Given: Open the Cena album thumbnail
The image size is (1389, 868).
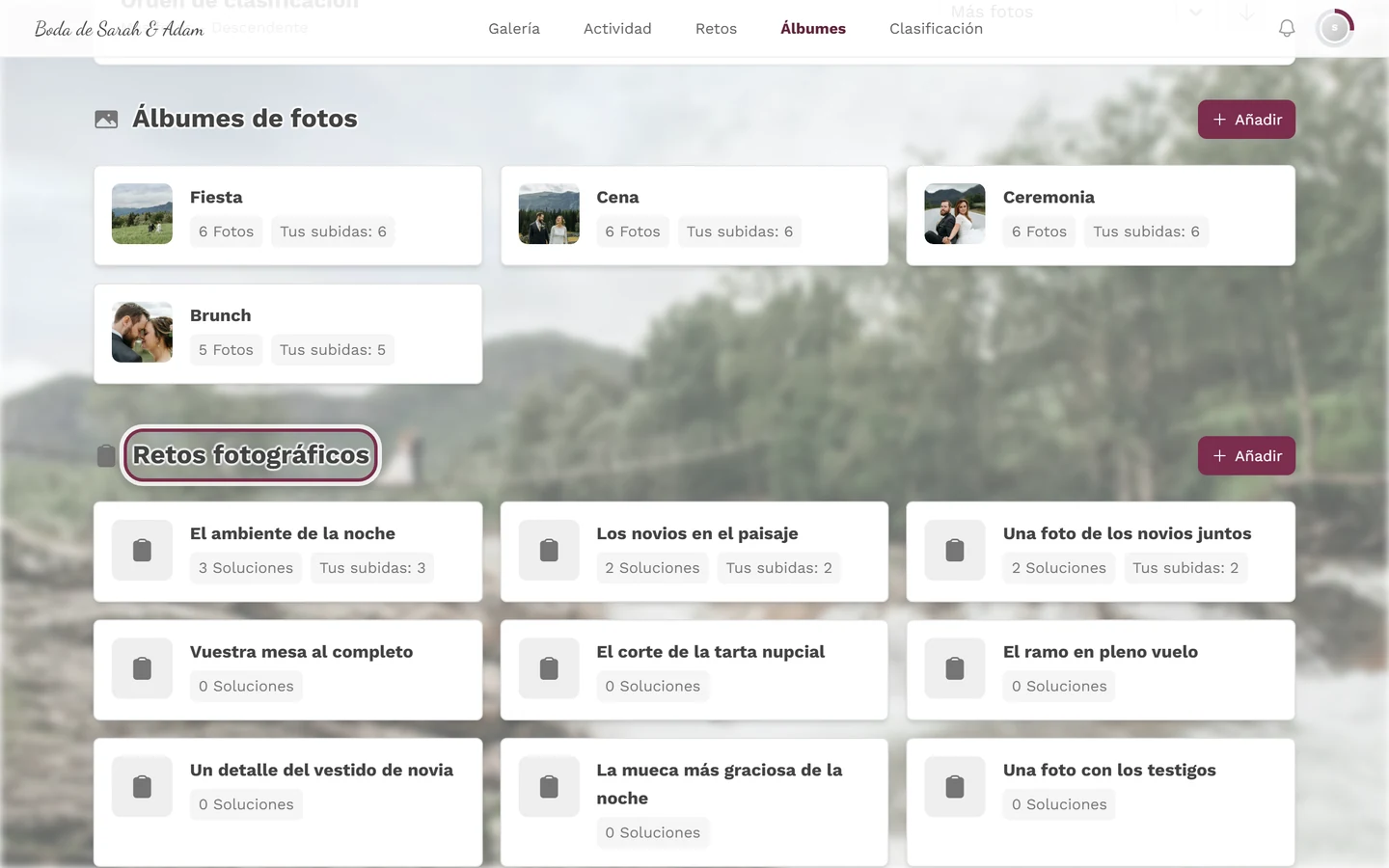Looking at the screenshot, I should 549,214.
